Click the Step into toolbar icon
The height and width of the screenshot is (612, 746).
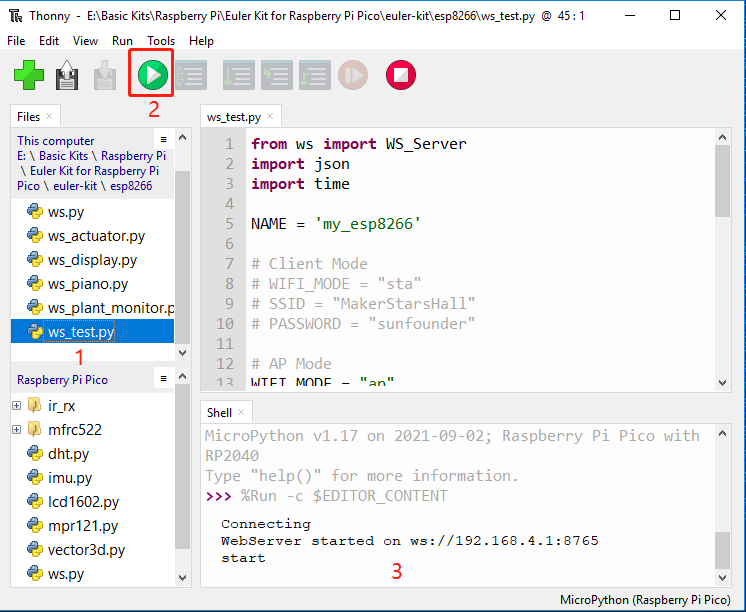(277, 75)
